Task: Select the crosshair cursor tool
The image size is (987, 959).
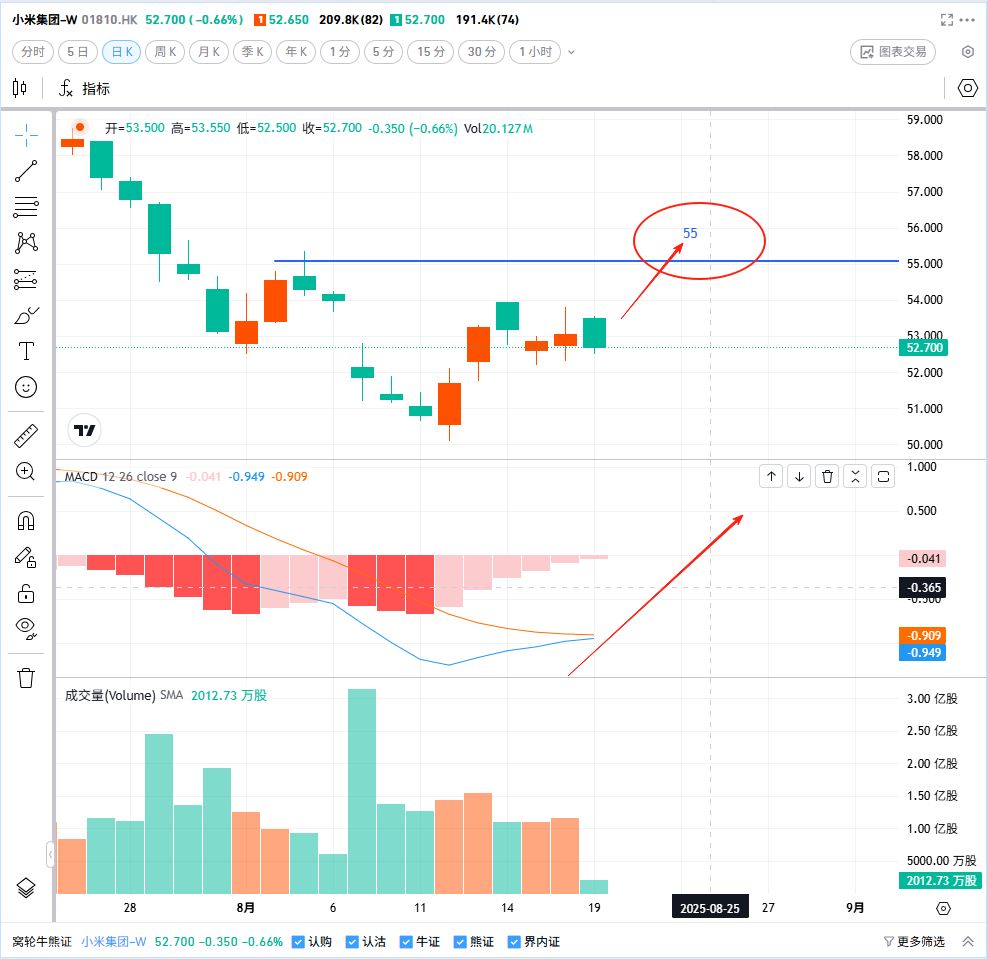Action: [26, 135]
